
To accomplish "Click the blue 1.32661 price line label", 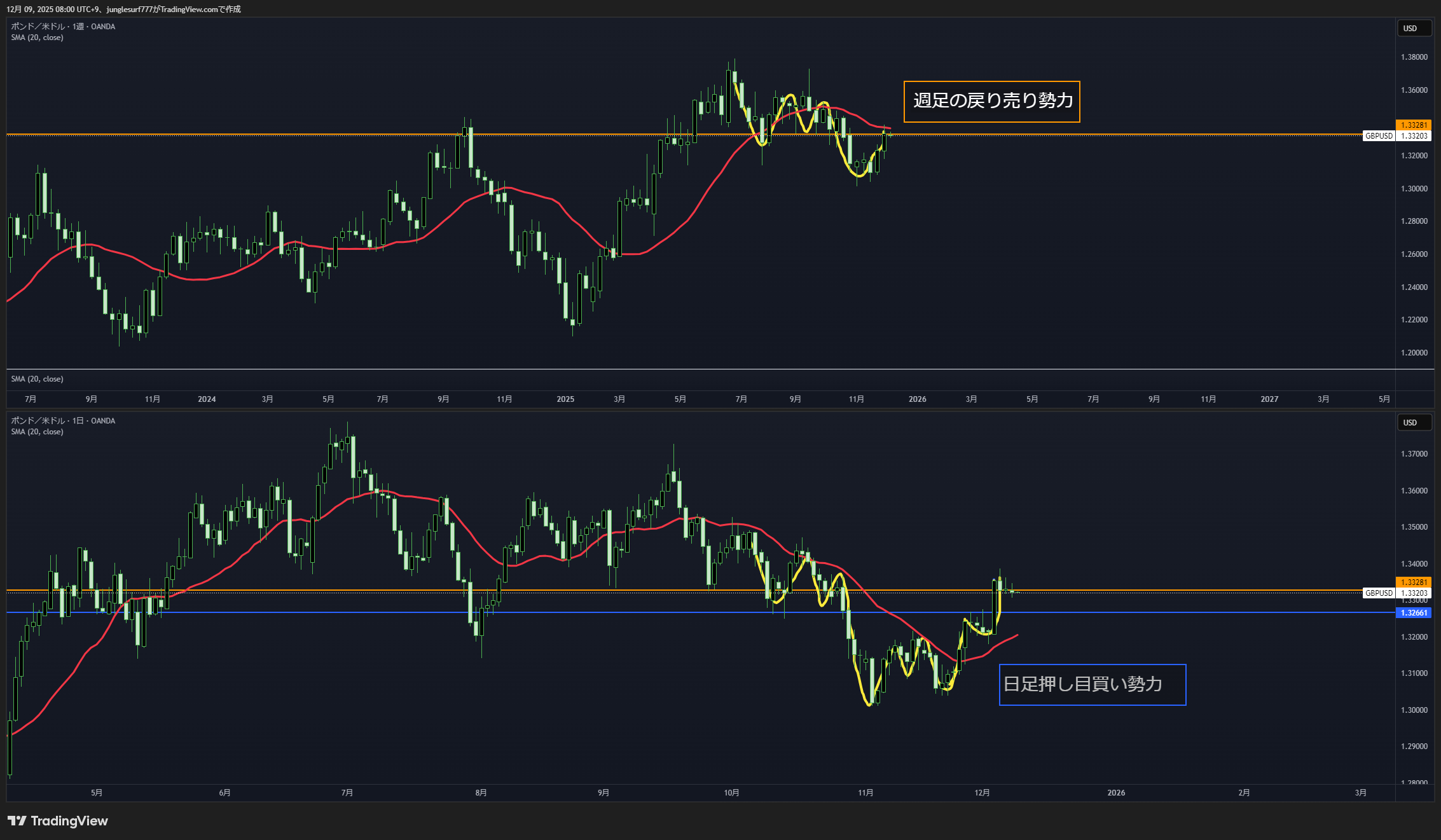I will (1414, 613).
